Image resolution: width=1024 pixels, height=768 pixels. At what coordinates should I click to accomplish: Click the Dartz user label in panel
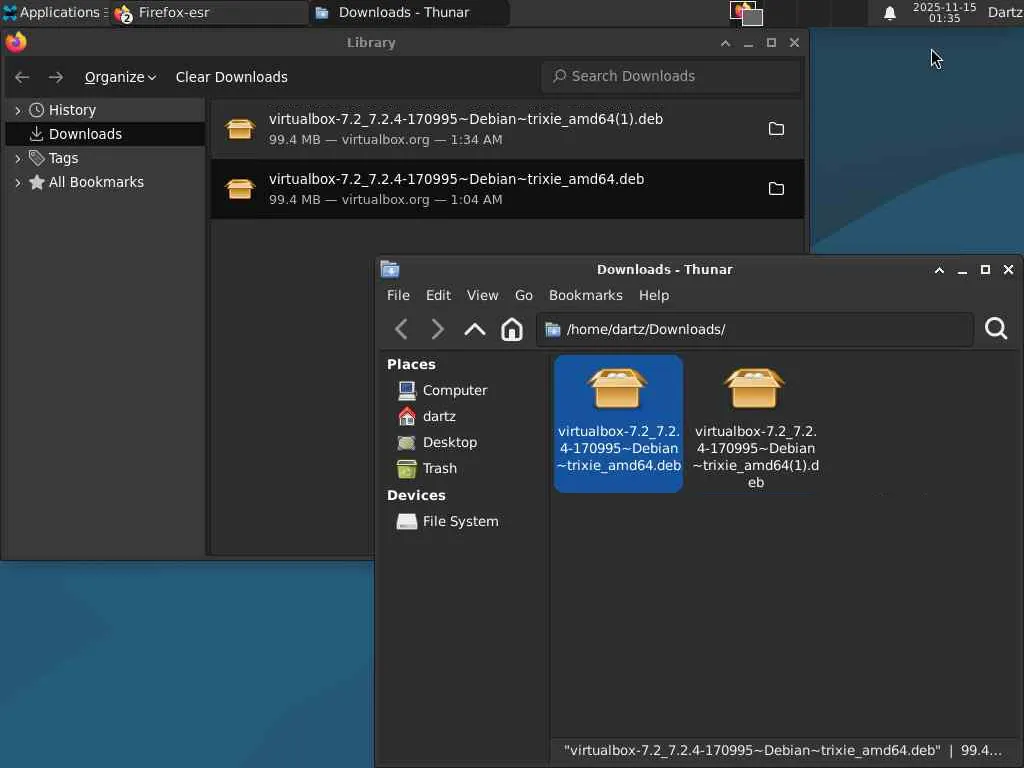(x=1005, y=12)
